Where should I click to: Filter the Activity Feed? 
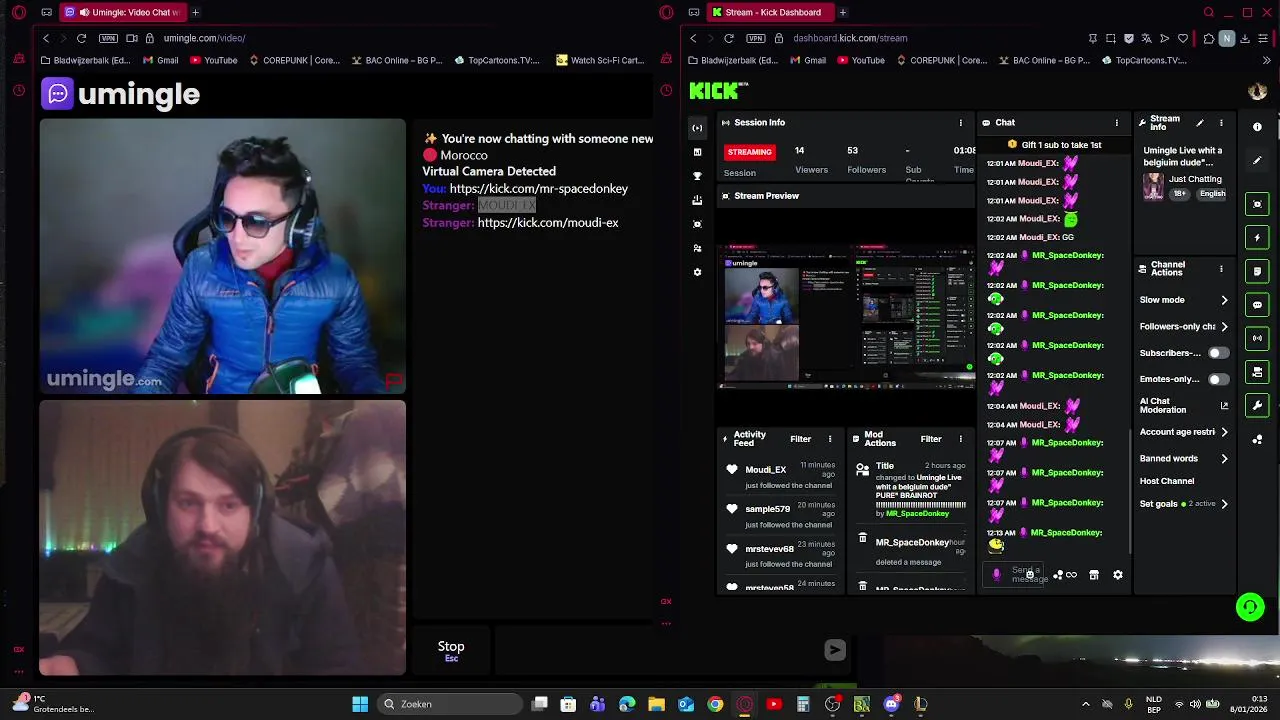[x=800, y=439]
